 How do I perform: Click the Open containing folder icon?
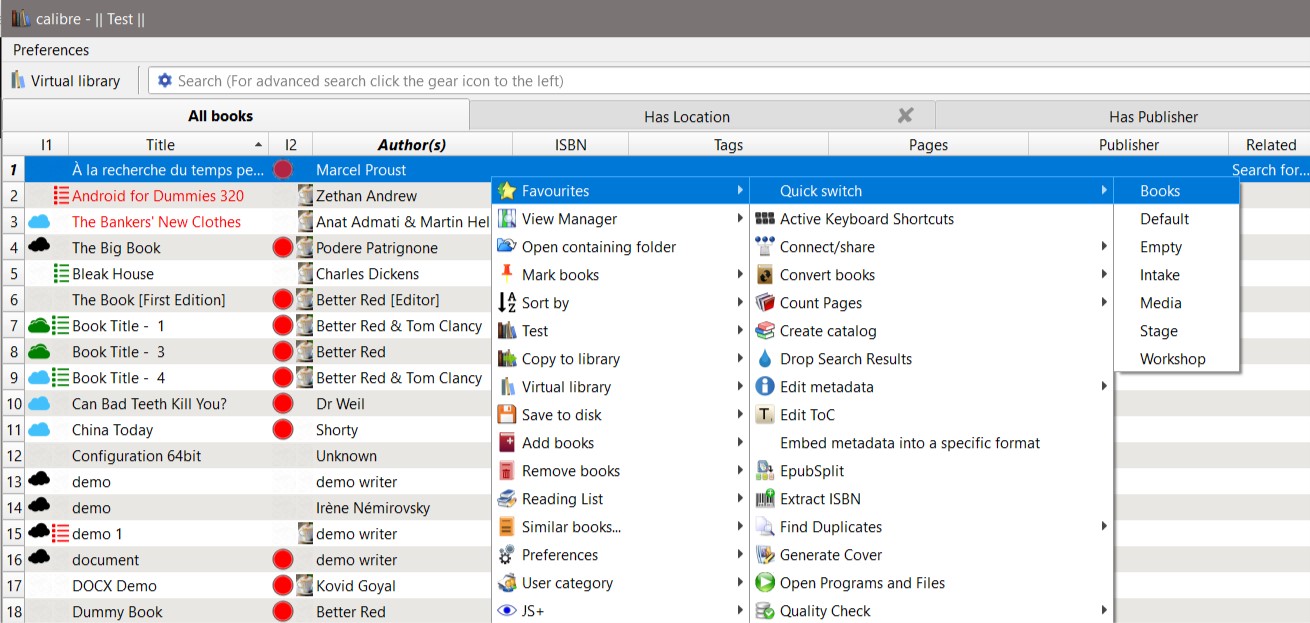[507, 247]
